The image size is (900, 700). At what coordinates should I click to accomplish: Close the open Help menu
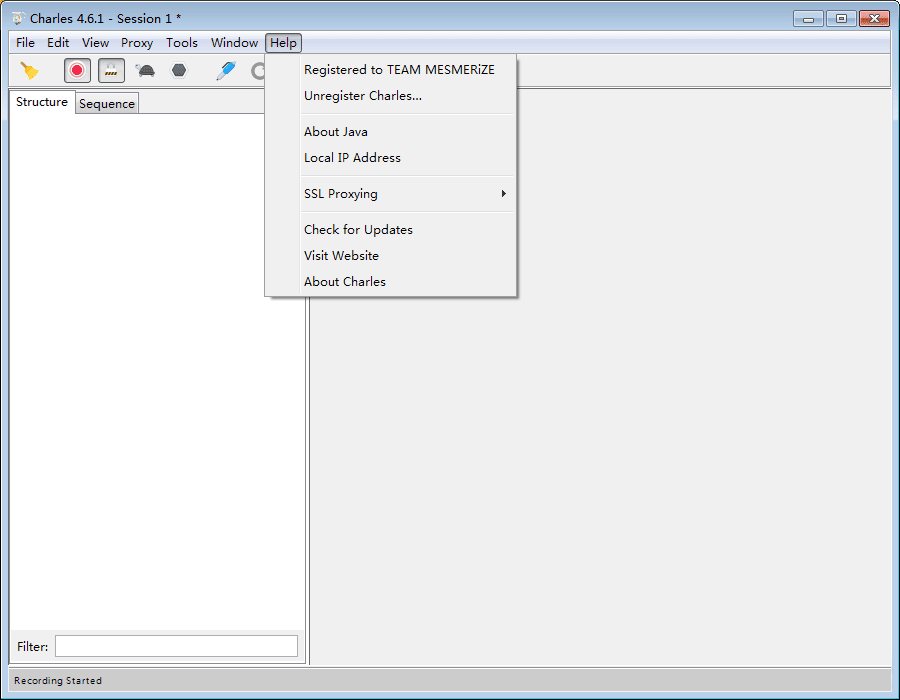(x=284, y=43)
